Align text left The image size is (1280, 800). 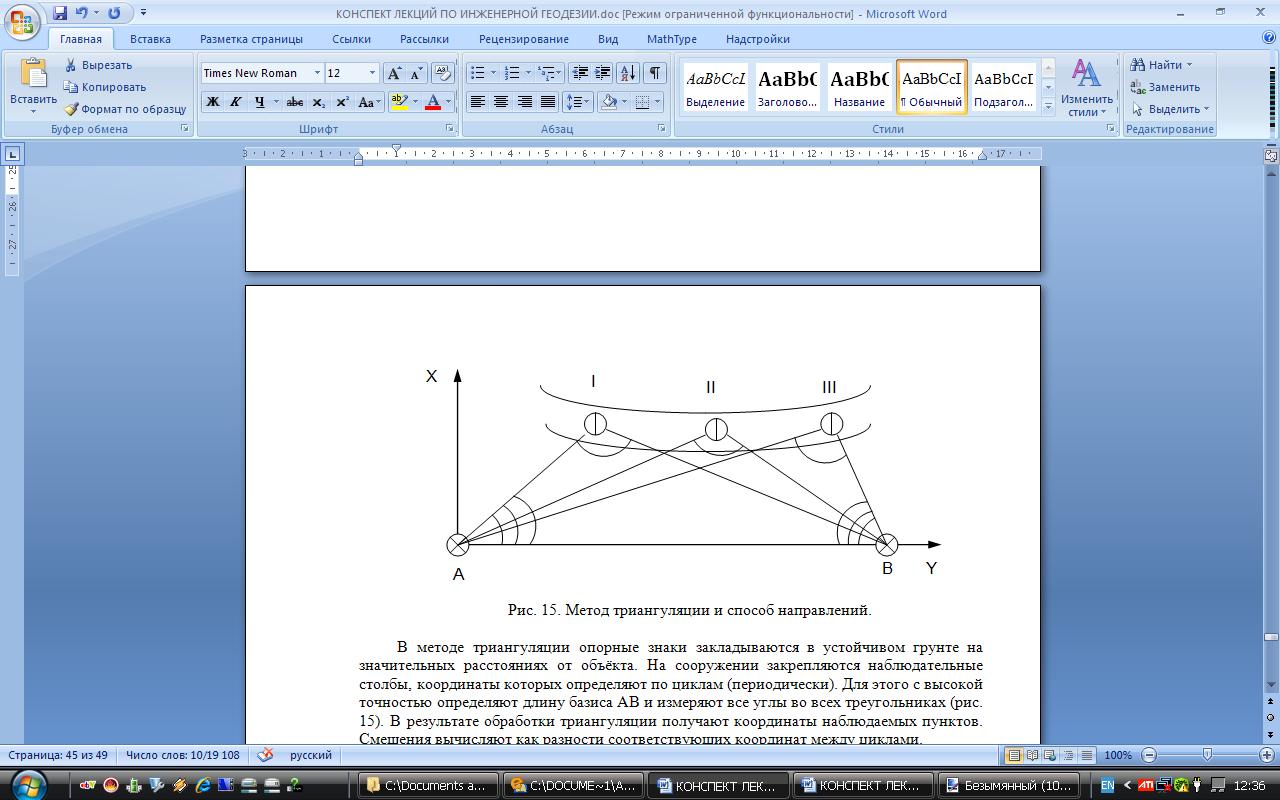point(478,102)
